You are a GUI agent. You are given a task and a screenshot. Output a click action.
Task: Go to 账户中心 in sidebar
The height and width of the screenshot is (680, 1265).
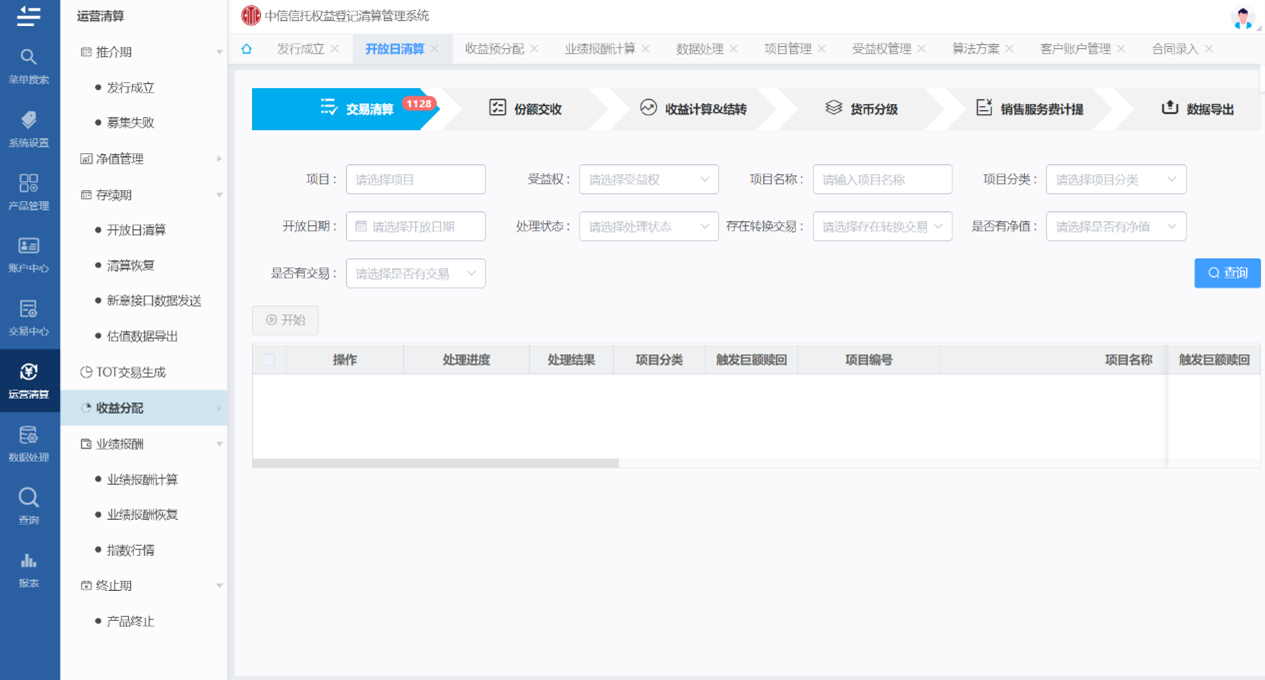[29, 254]
